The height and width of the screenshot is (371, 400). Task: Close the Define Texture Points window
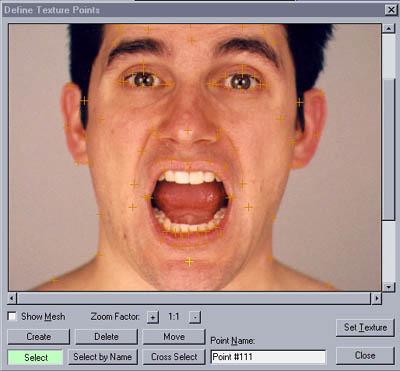coord(391,10)
